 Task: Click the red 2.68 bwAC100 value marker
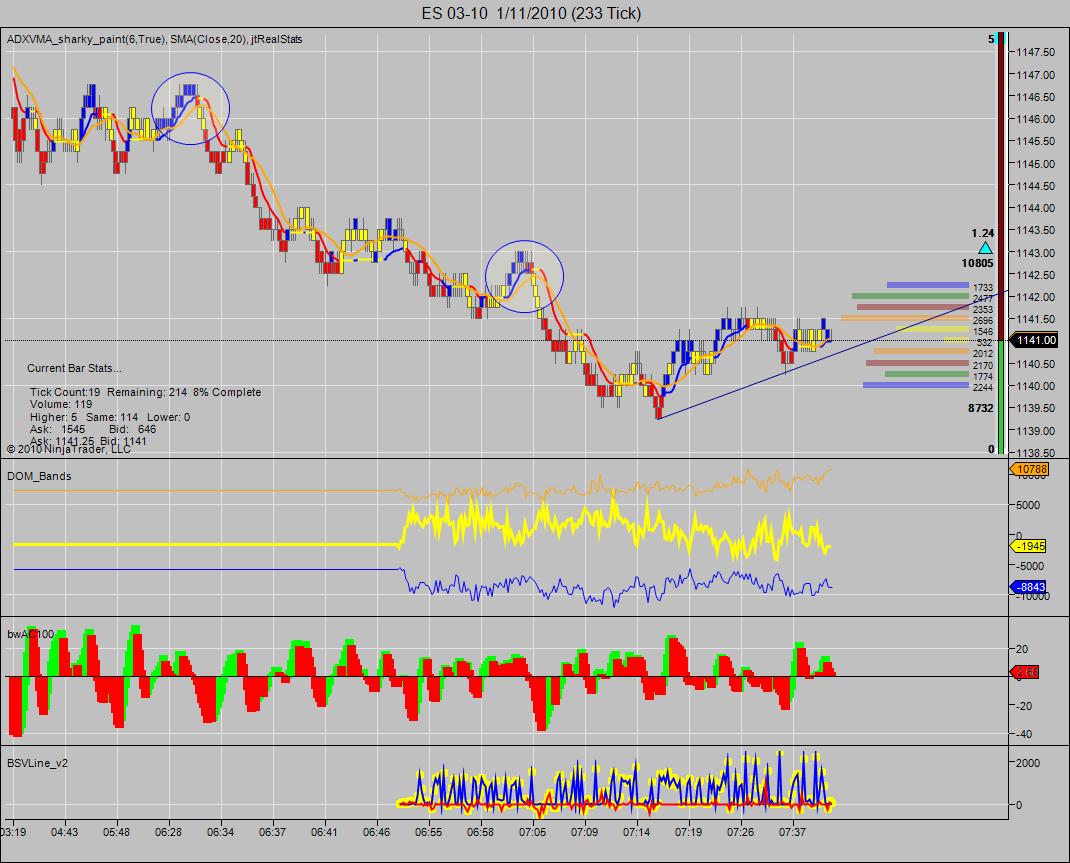point(1026,673)
